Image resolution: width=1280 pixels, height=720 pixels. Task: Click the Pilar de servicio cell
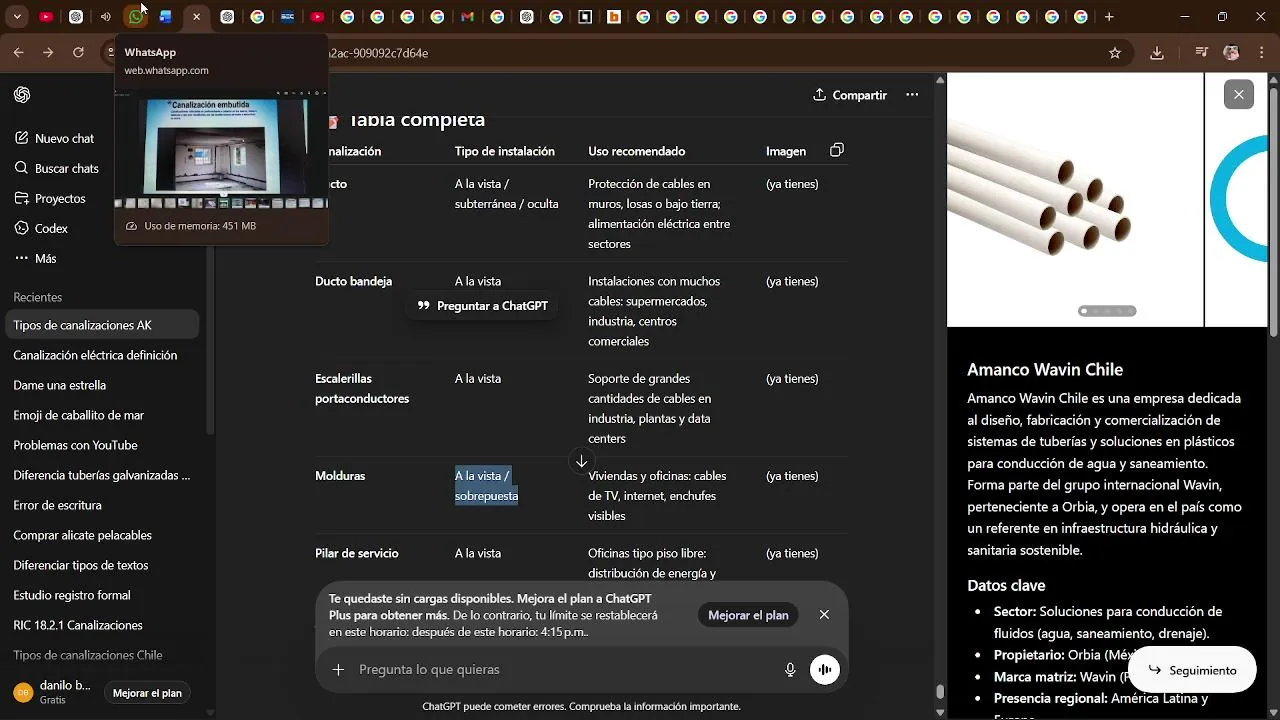pyautogui.click(x=356, y=553)
